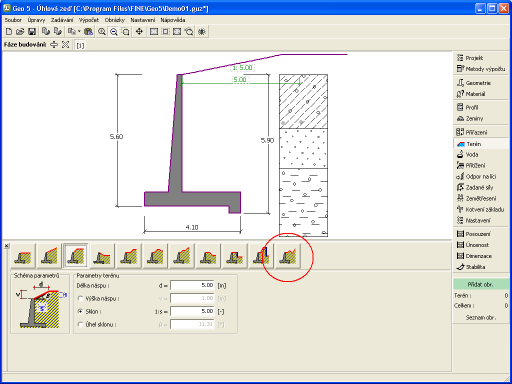Image resolution: width=512 pixels, height=384 pixels.
Task: Select the first flat terrain shape icon
Action: click(23, 256)
